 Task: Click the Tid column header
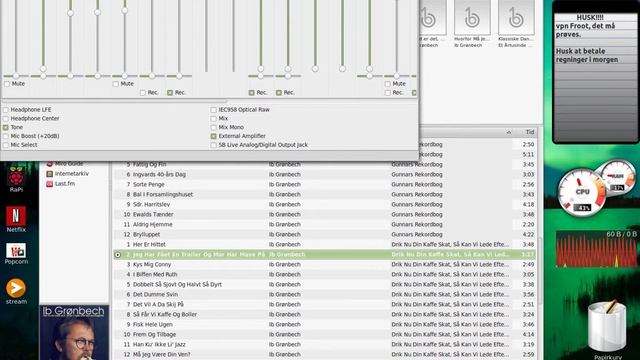tap(530, 132)
